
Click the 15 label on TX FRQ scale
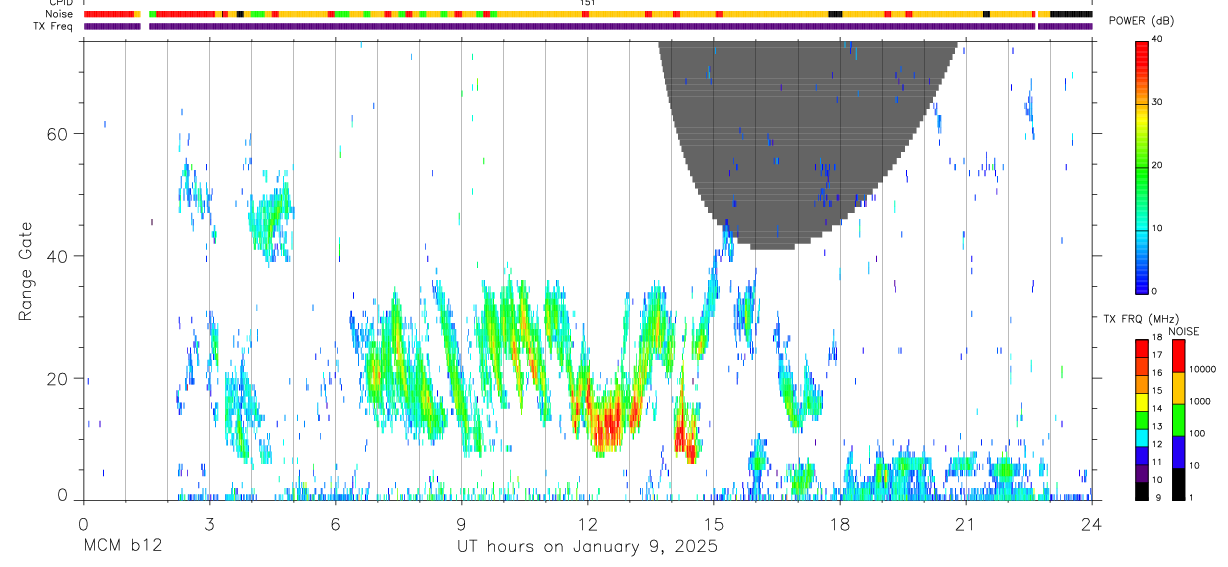pyautogui.click(x=1157, y=391)
